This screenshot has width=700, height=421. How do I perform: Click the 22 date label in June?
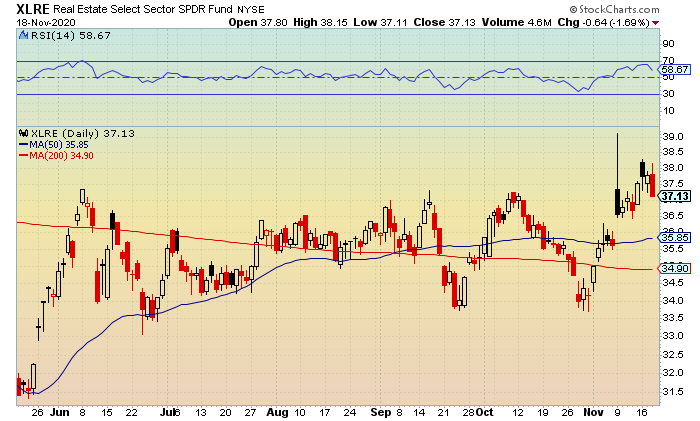[131, 412]
